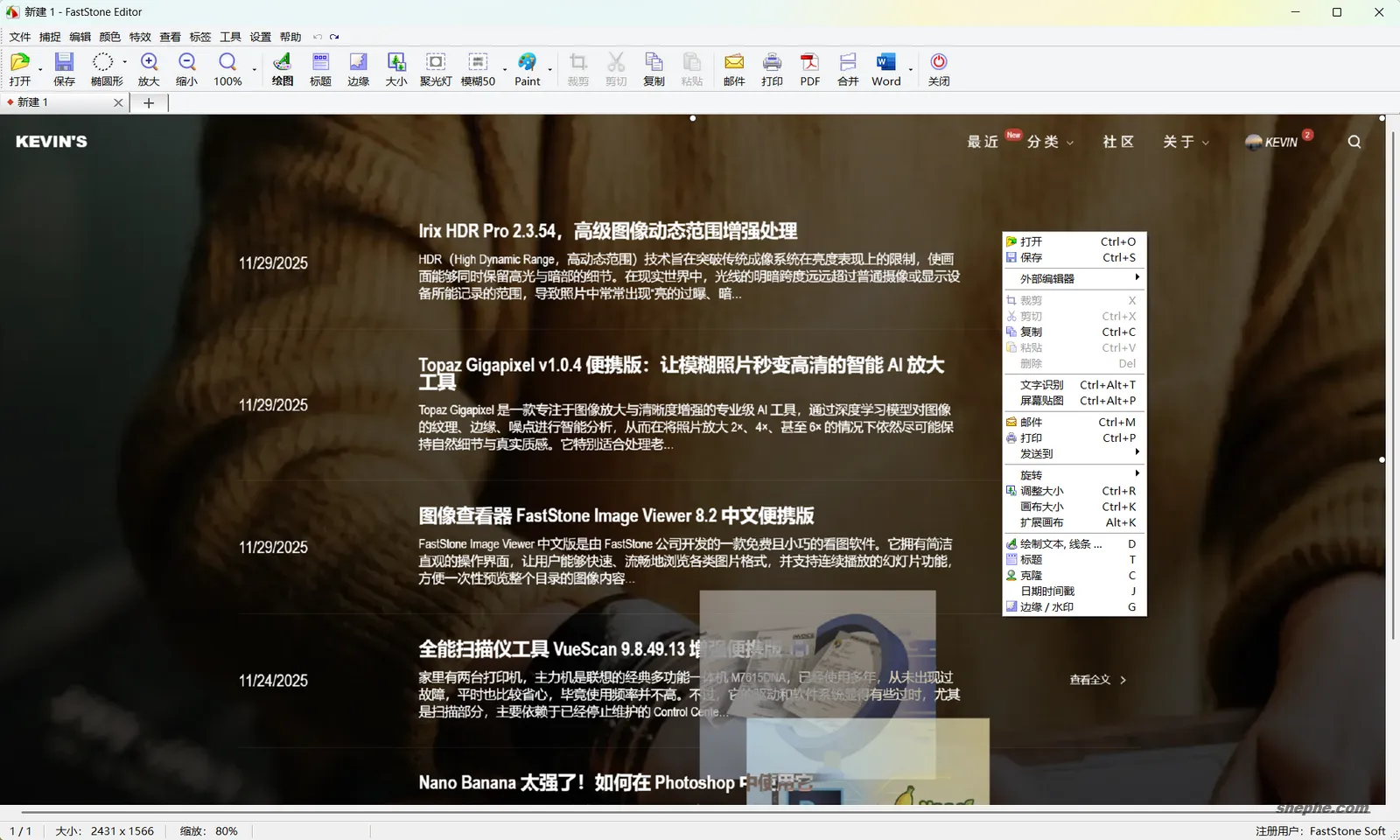Image resolution: width=1400 pixels, height=840 pixels.
Task: Visit the 社区 community page
Action: point(1117,142)
